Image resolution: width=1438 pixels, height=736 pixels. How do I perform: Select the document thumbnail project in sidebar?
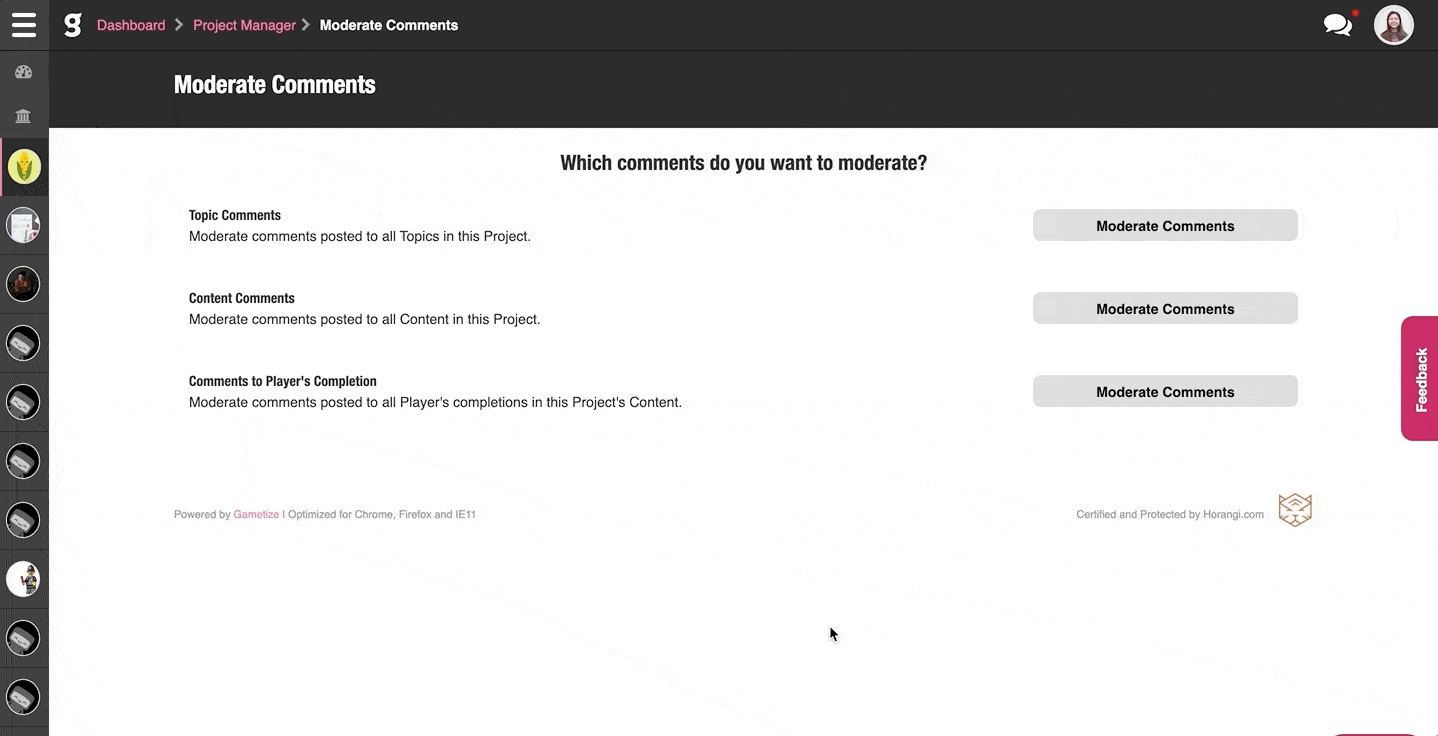coord(24,226)
